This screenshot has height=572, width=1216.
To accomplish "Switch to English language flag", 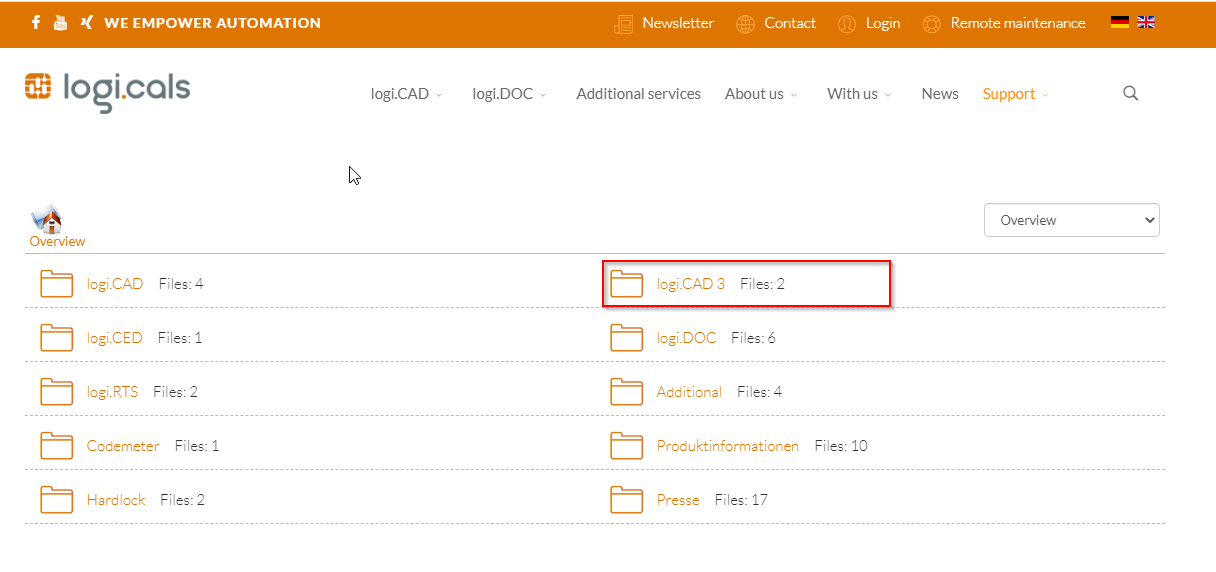I will click(1146, 22).
